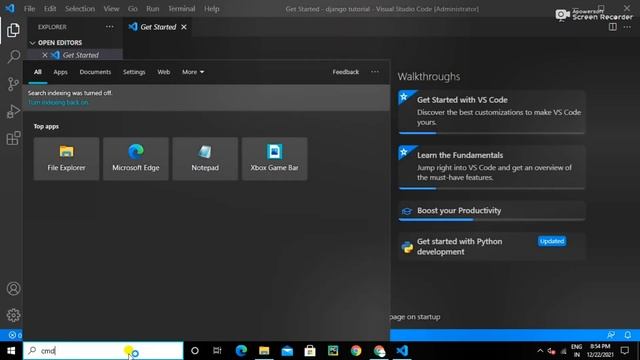
Task: Switch to VS Code on the taskbar
Action: [x=402, y=351]
